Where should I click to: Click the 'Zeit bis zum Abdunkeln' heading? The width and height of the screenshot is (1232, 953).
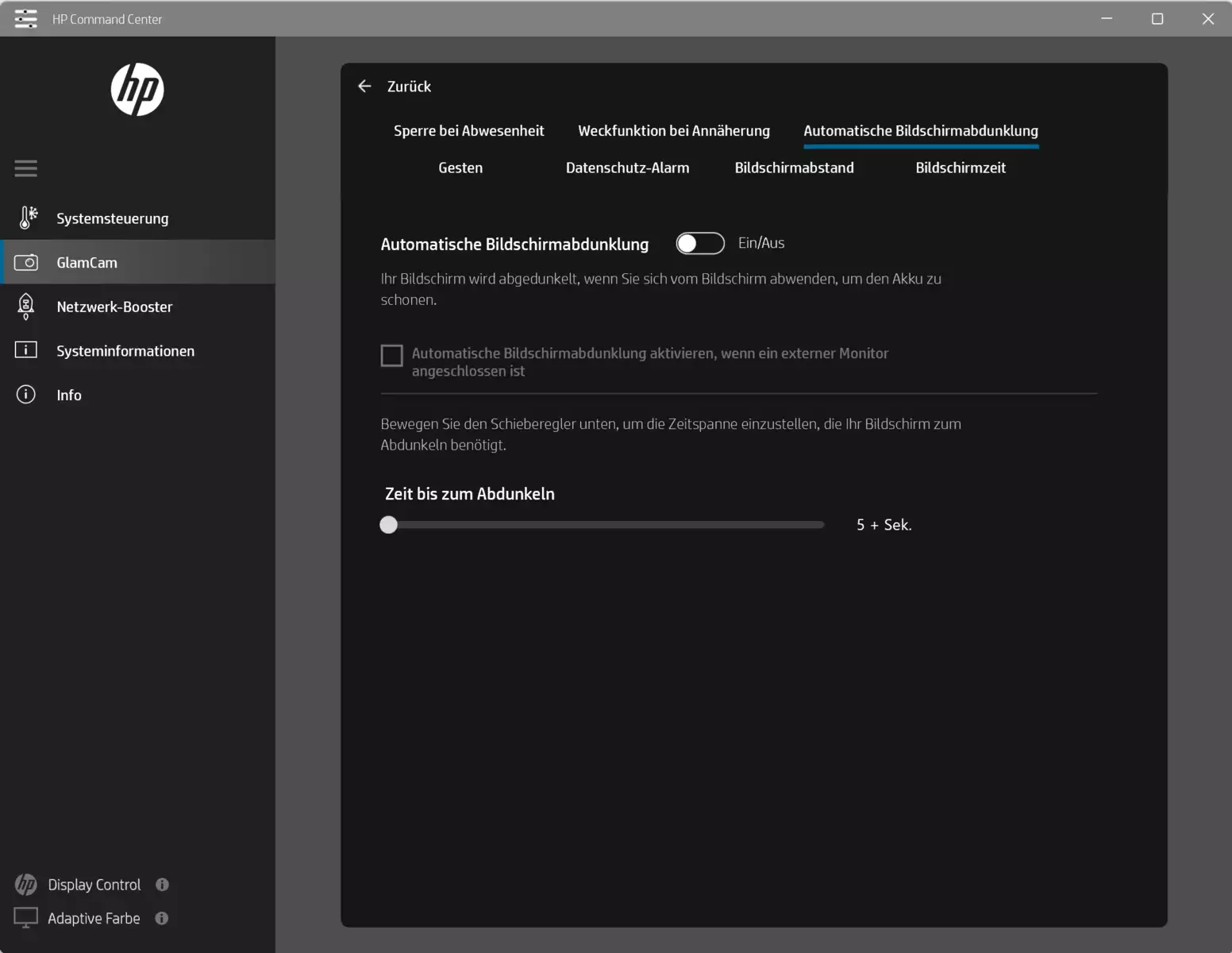coord(470,494)
